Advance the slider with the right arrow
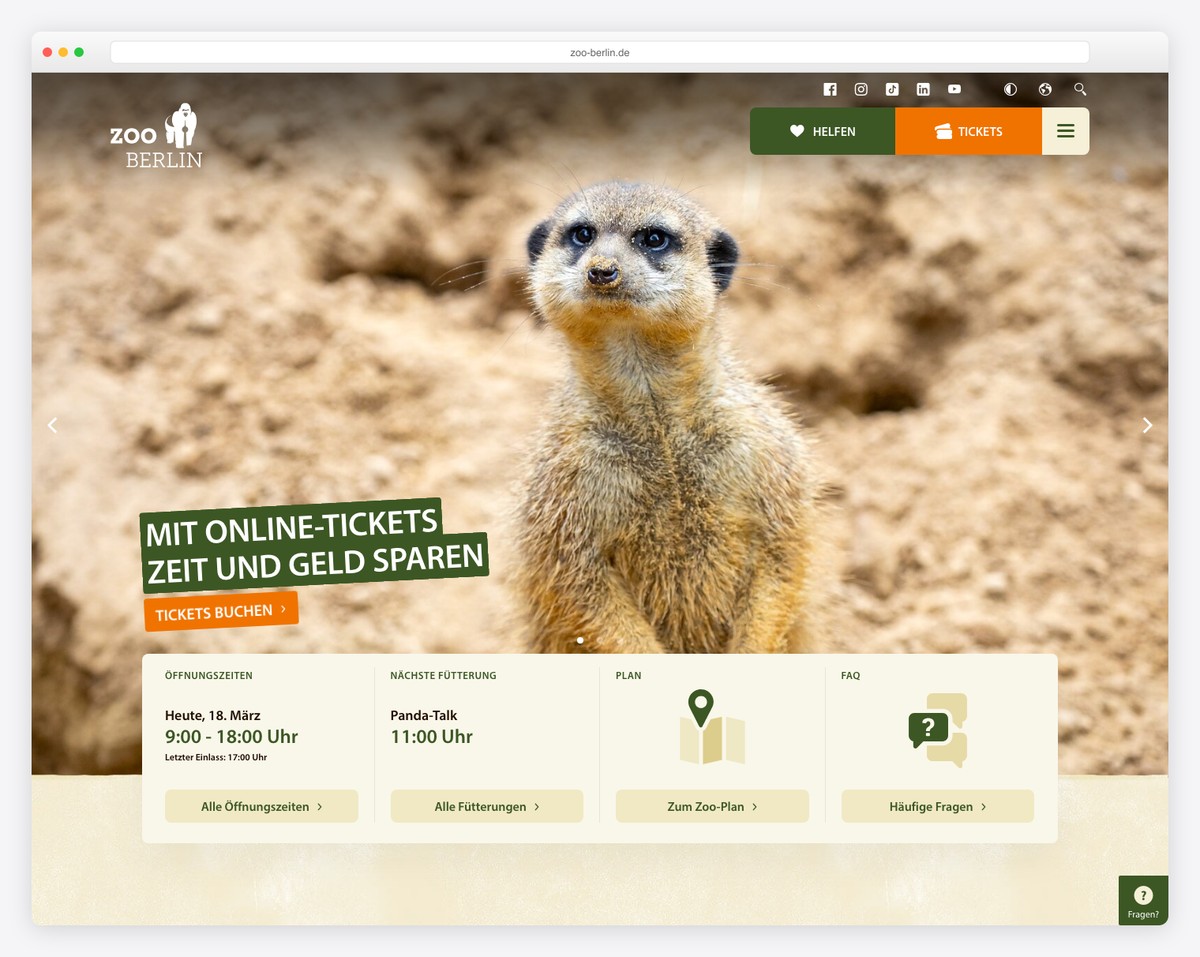 [1147, 424]
